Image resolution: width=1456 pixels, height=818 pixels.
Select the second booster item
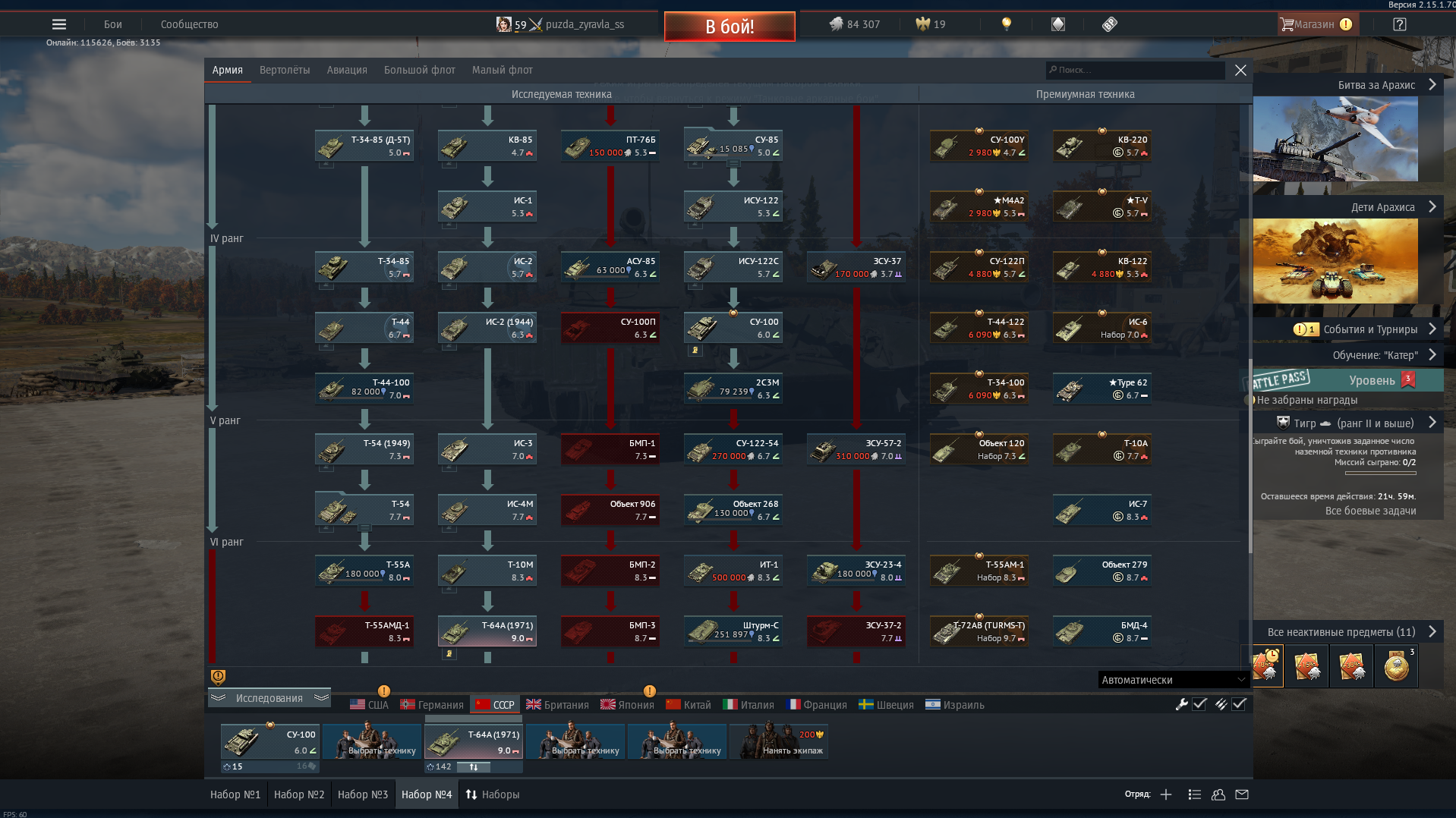pyautogui.click(x=1306, y=665)
